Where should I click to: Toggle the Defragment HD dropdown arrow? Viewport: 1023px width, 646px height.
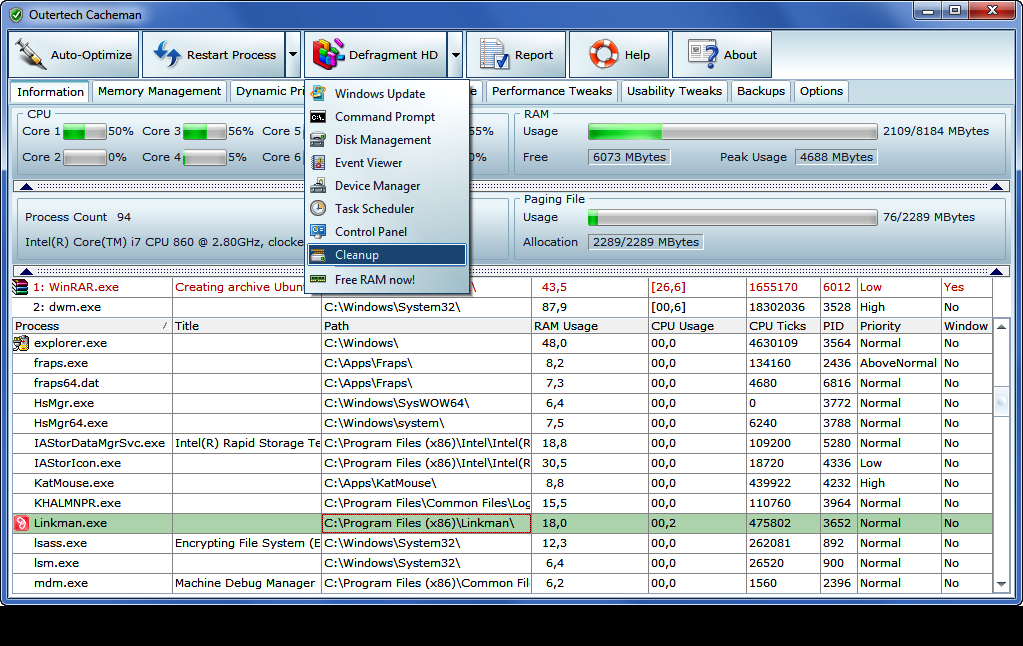point(455,55)
